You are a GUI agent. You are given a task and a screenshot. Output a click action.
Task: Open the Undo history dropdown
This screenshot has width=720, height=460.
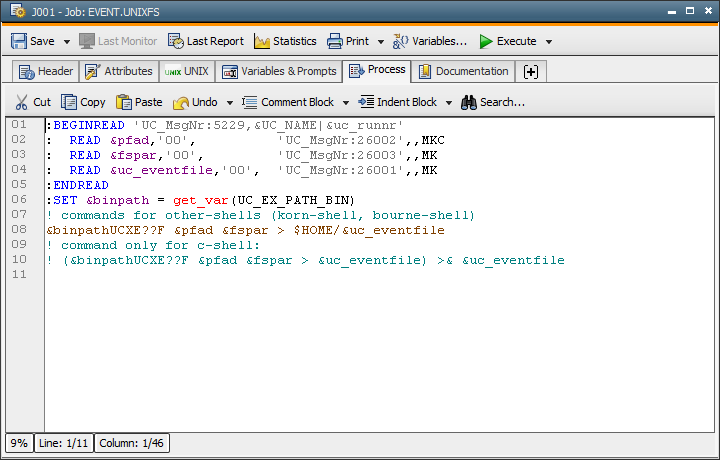[x=230, y=103]
